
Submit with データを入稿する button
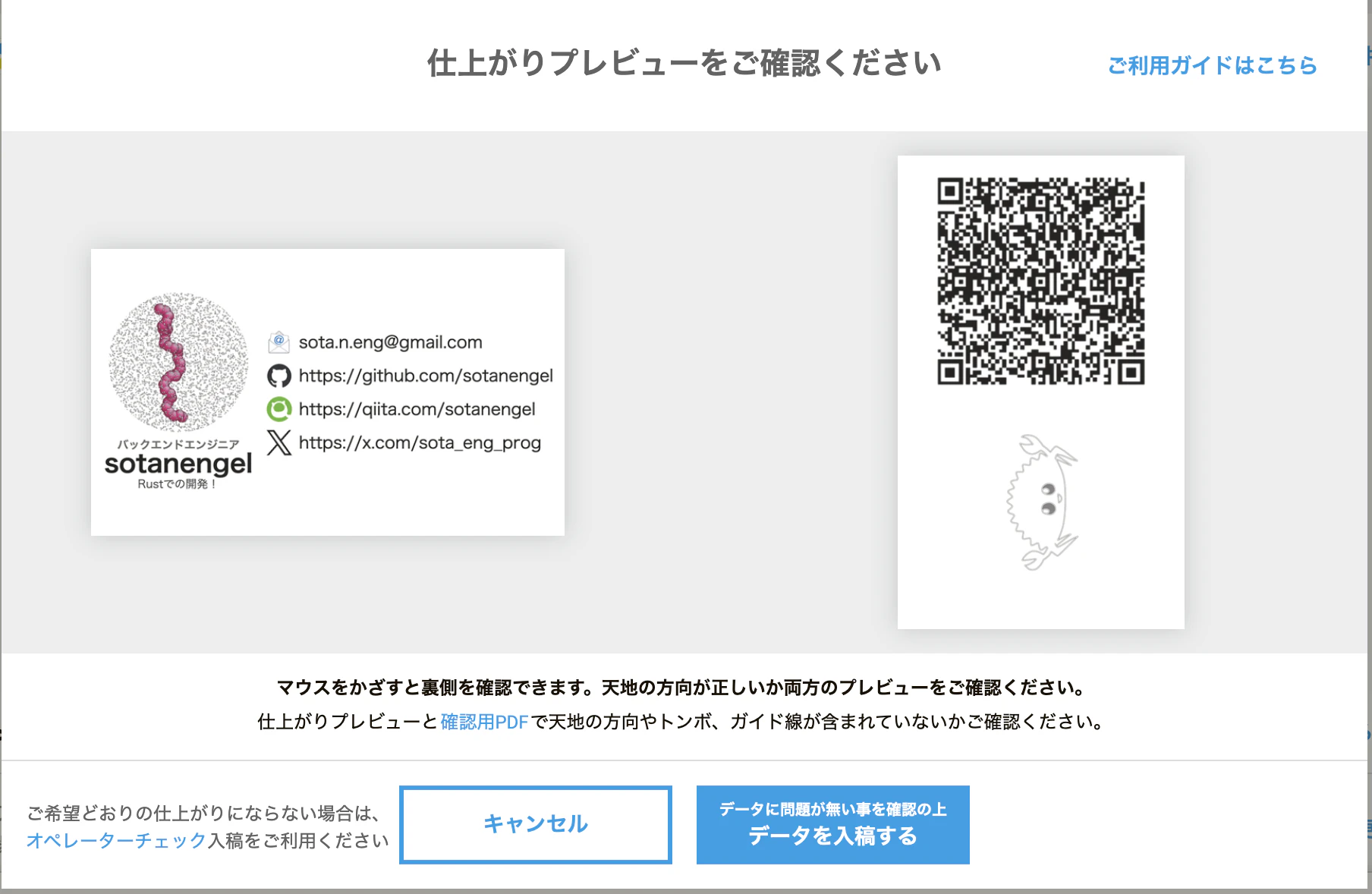pos(832,824)
